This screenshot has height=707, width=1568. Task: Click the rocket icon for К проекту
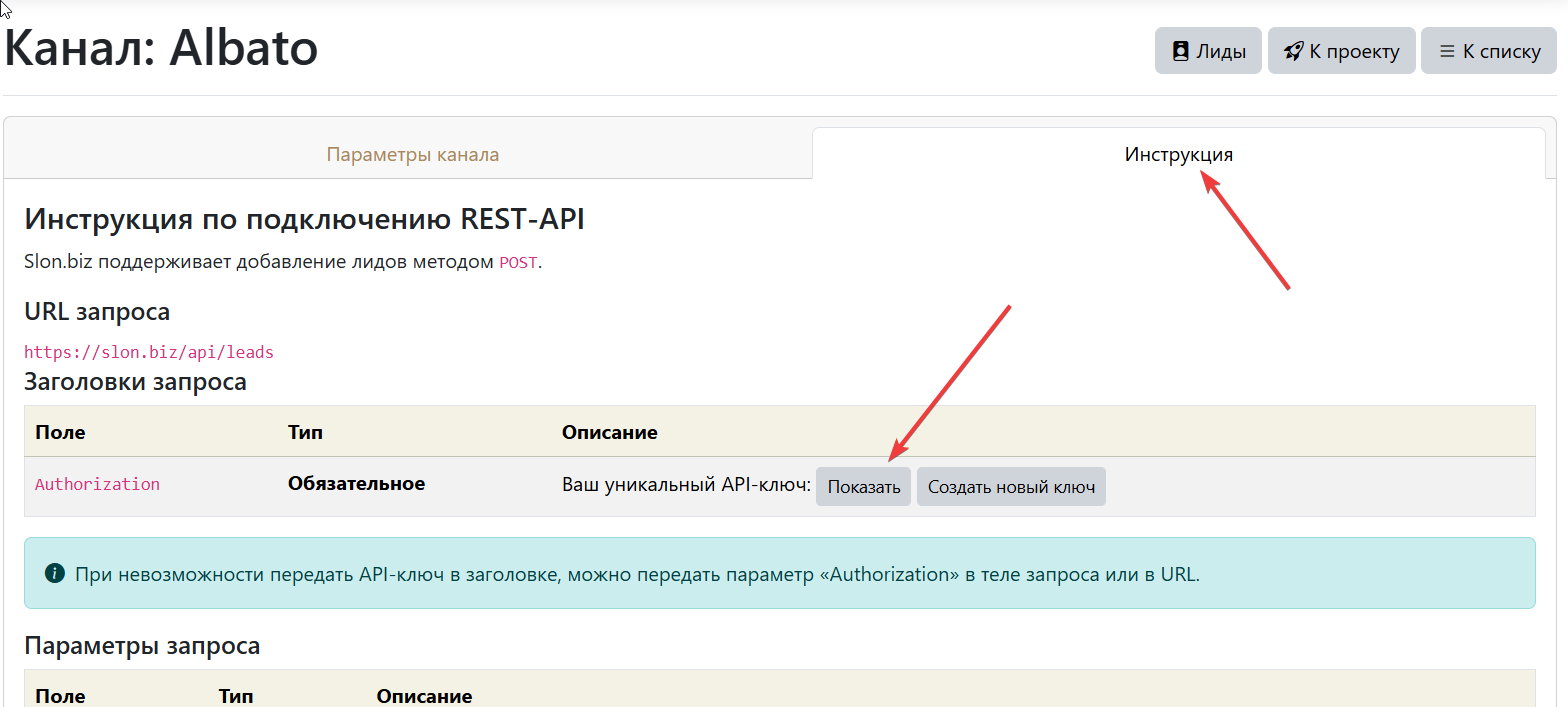coord(1294,51)
